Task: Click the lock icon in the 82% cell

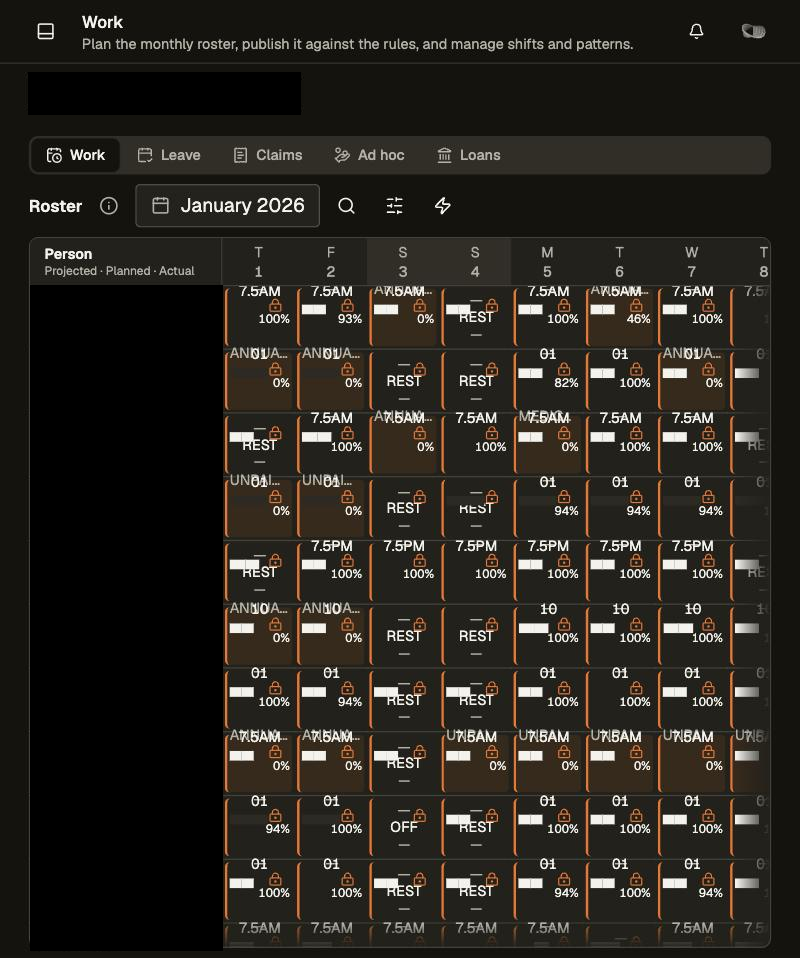Action: tap(564, 369)
